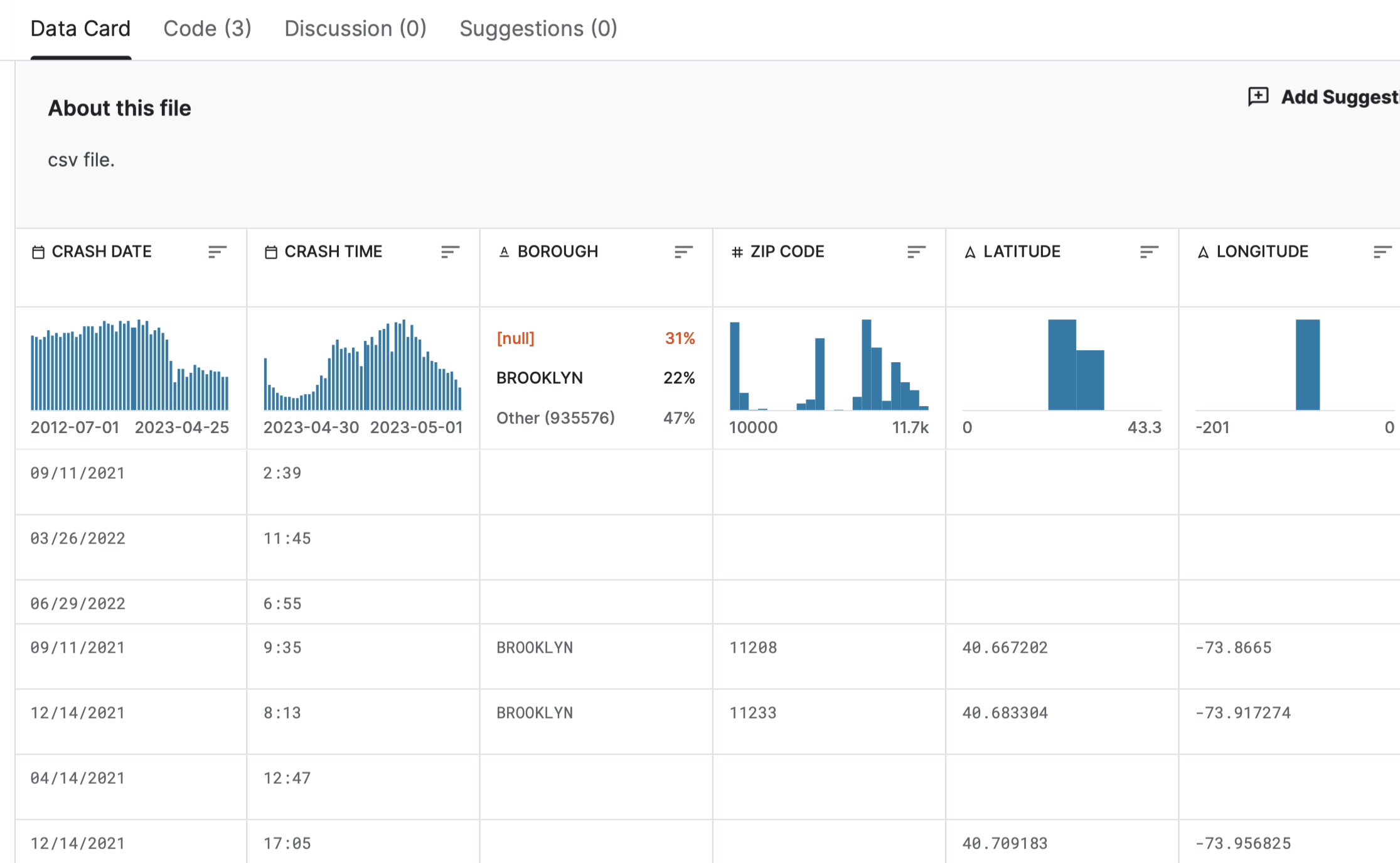Click the Add Suggestion button
This screenshot has width=1400, height=863.
1323,97
